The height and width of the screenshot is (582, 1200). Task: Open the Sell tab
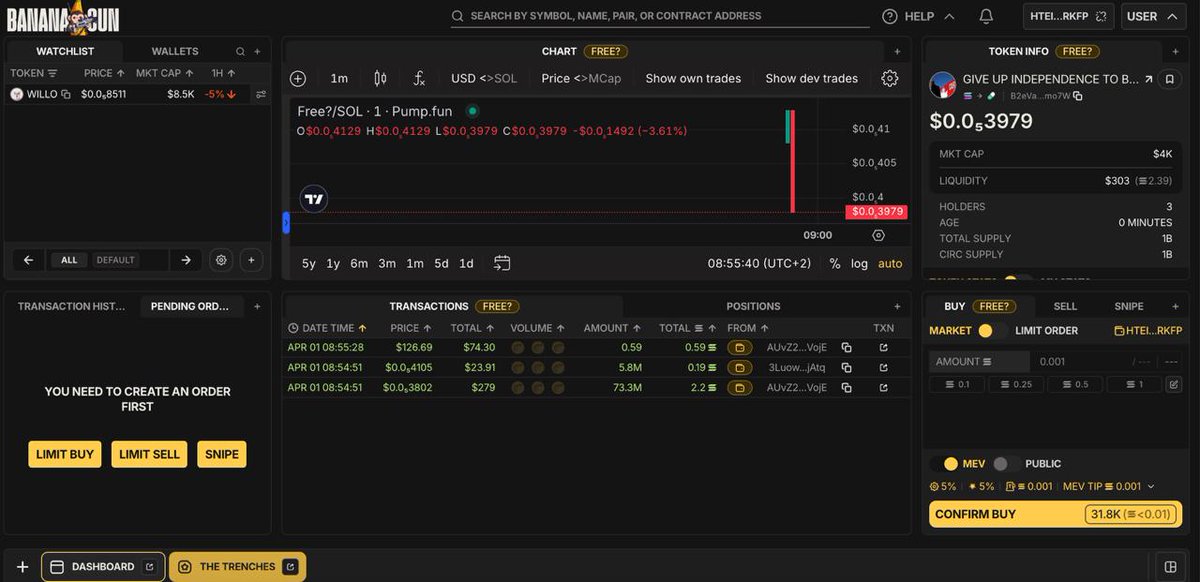coord(1065,306)
